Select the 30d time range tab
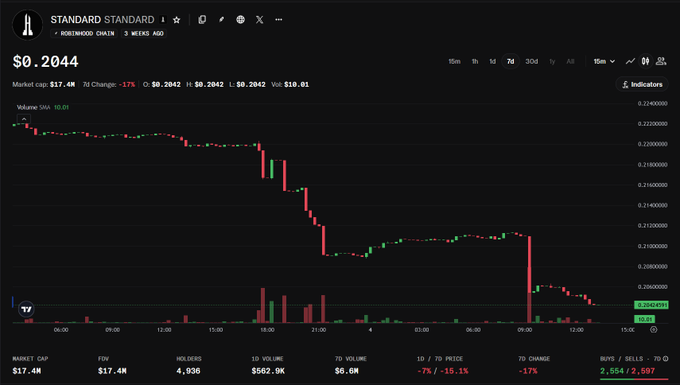This screenshot has width=680, height=385. coord(532,62)
